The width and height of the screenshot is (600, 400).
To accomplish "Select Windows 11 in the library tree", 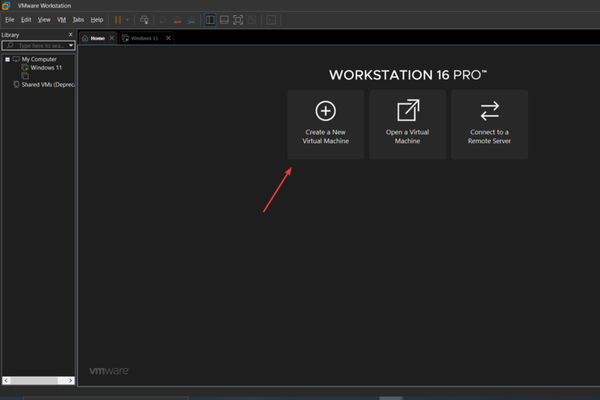I will click(x=44, y=67).
